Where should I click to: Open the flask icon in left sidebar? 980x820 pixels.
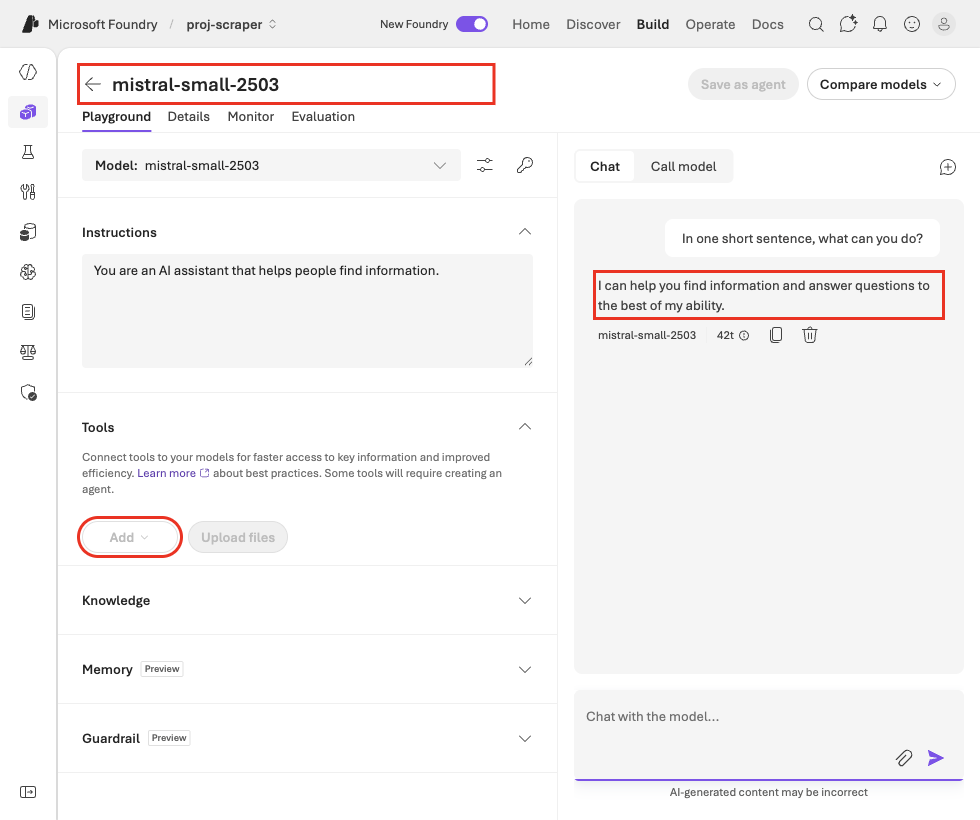pyautogui.click(x=28, y=152)
